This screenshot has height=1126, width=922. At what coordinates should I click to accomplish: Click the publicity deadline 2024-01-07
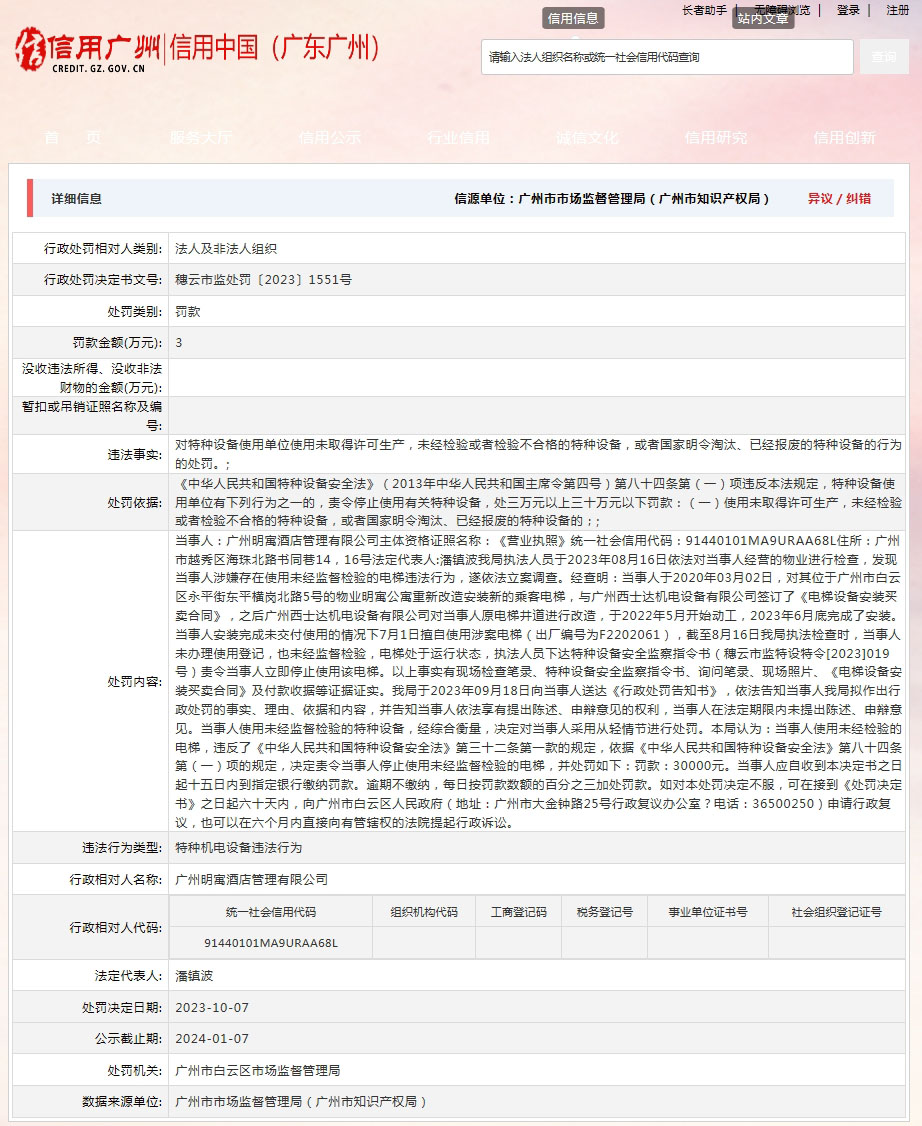(x=212, y=1038)
